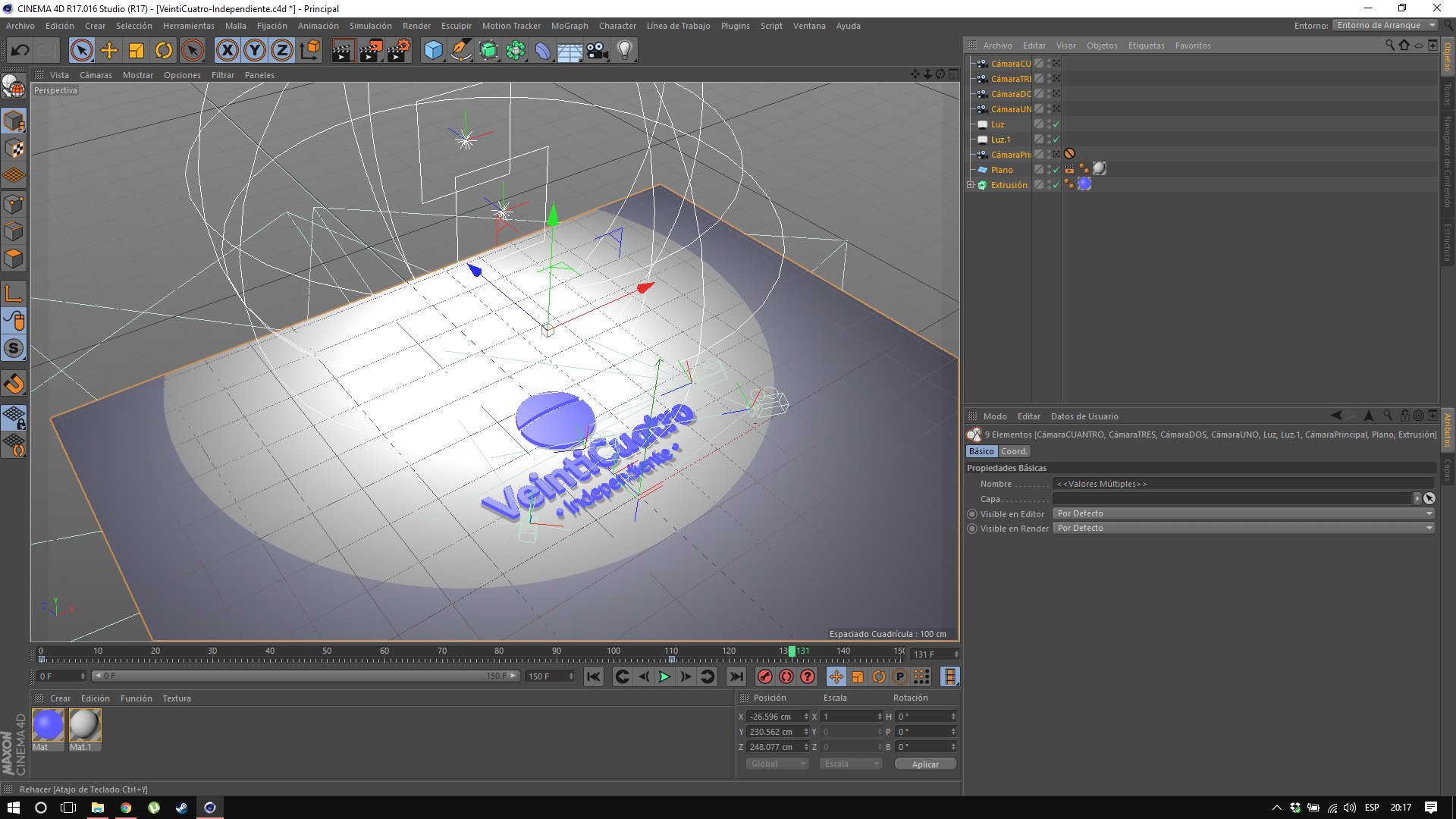This screenshot has width=1456, height=819.
Task: Expand the Extrusión object tree
Action: click(x=970, y=185)
